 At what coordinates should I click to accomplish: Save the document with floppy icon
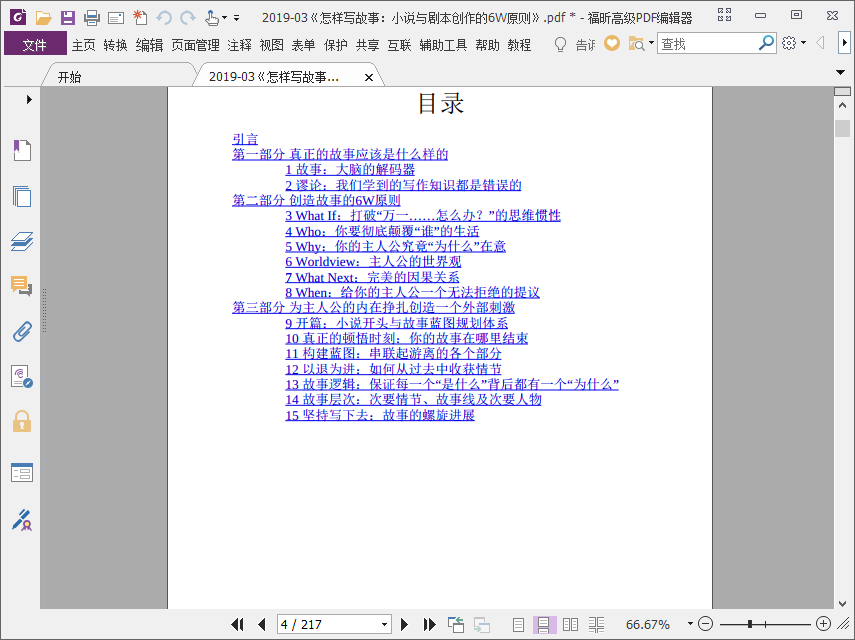[x=68, y=18]
